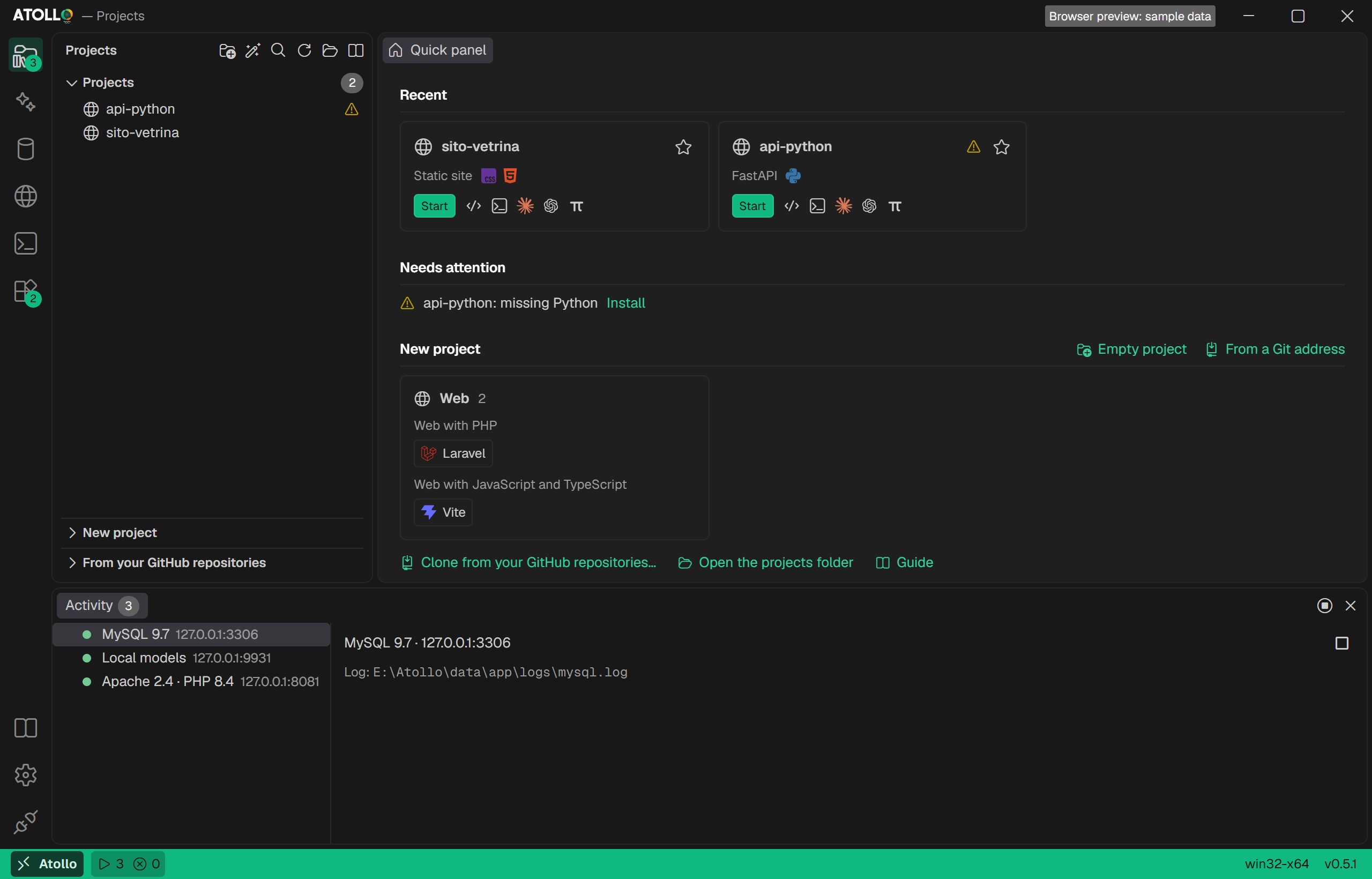Launch Claude asterisk icon on sito-vetrina card
This screenshot has width=1372, height=879.
525,206
